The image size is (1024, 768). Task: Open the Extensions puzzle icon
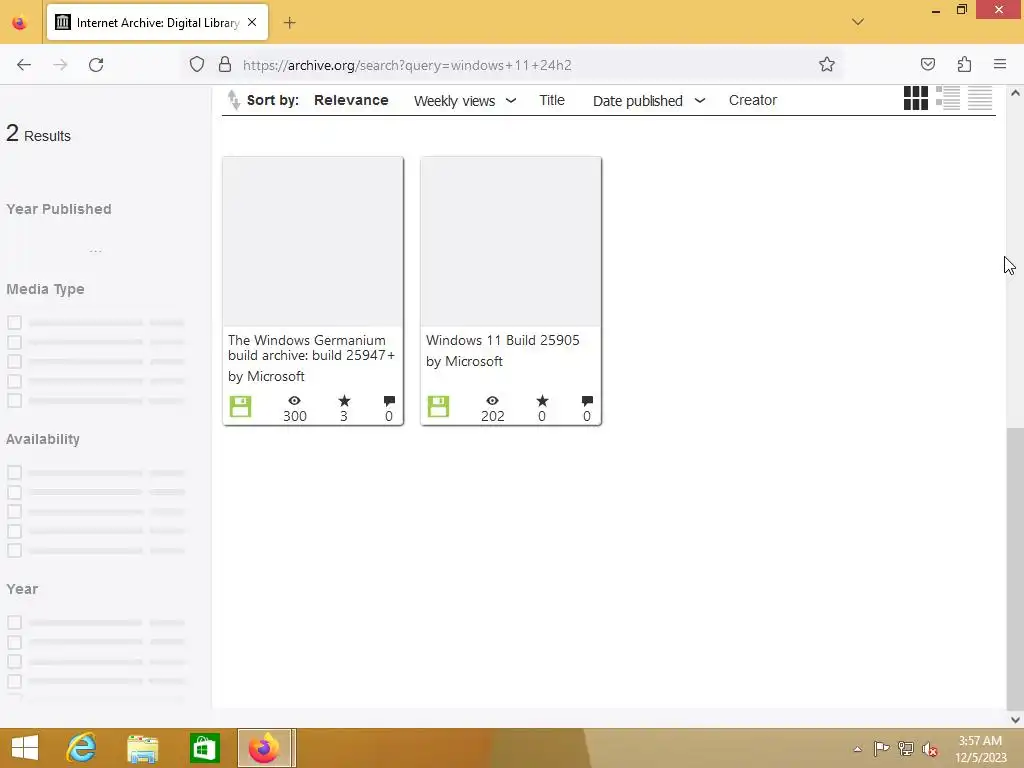tap(965, 64)
